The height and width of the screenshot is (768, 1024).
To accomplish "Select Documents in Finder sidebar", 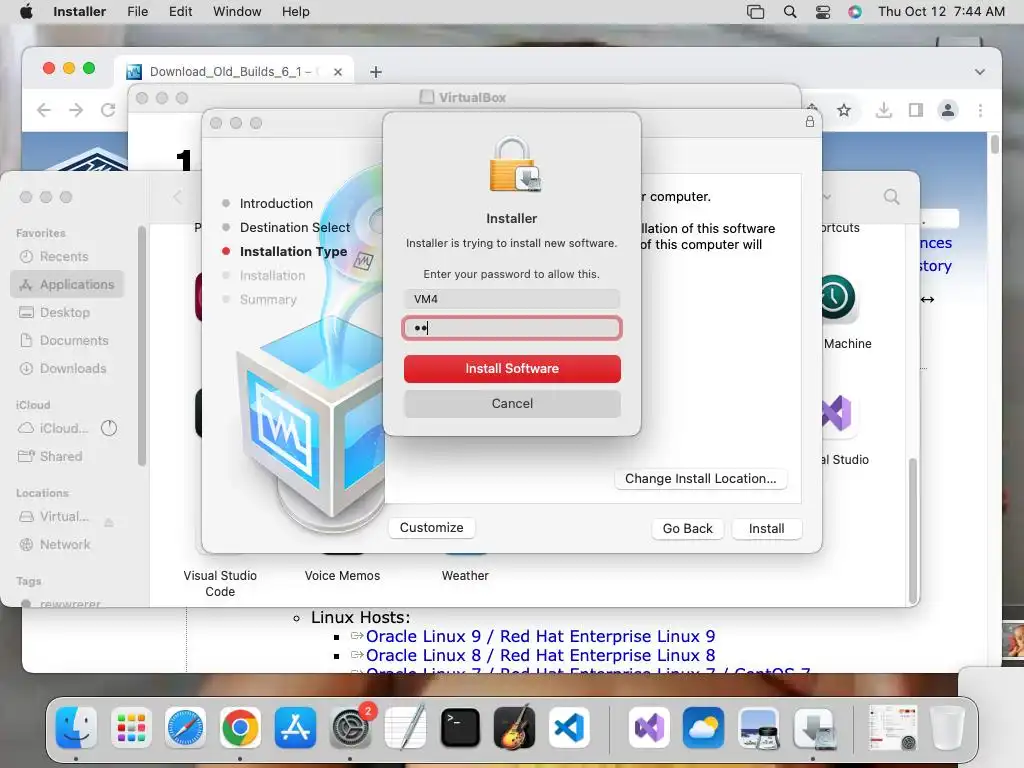I will [x=67, y=340].
